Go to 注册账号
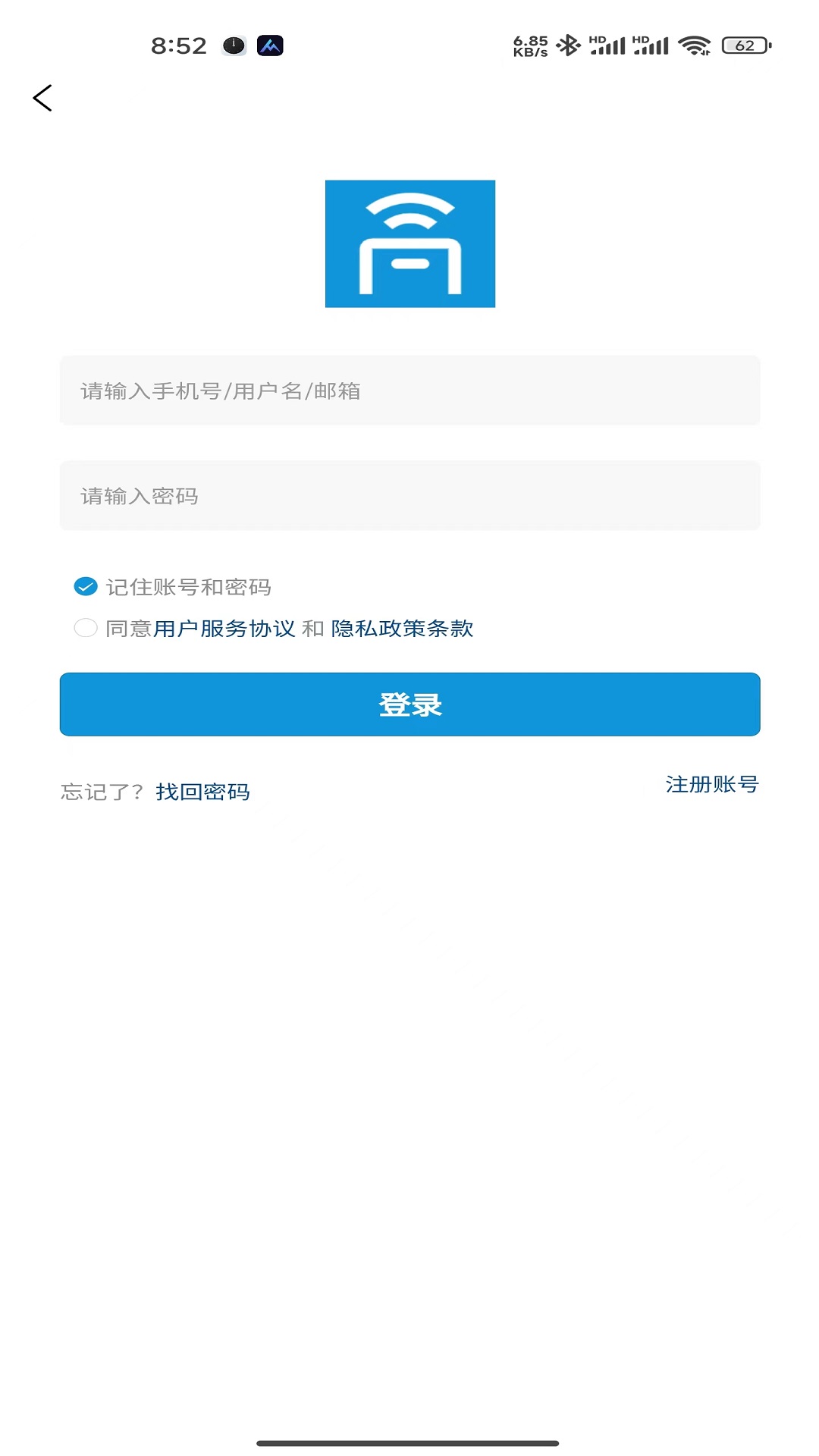This screenshot has height=1456, width=819. [x=711, y=784]
